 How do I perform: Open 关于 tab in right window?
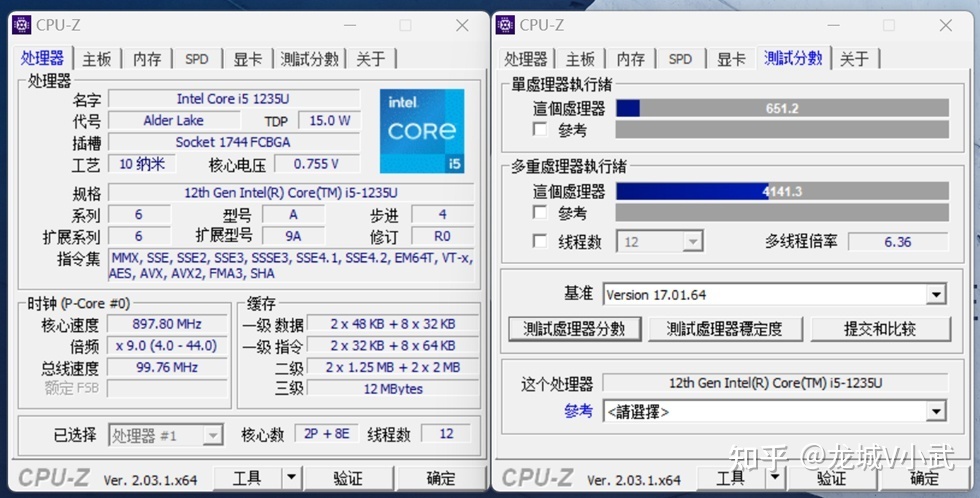[x=854, y=59]
